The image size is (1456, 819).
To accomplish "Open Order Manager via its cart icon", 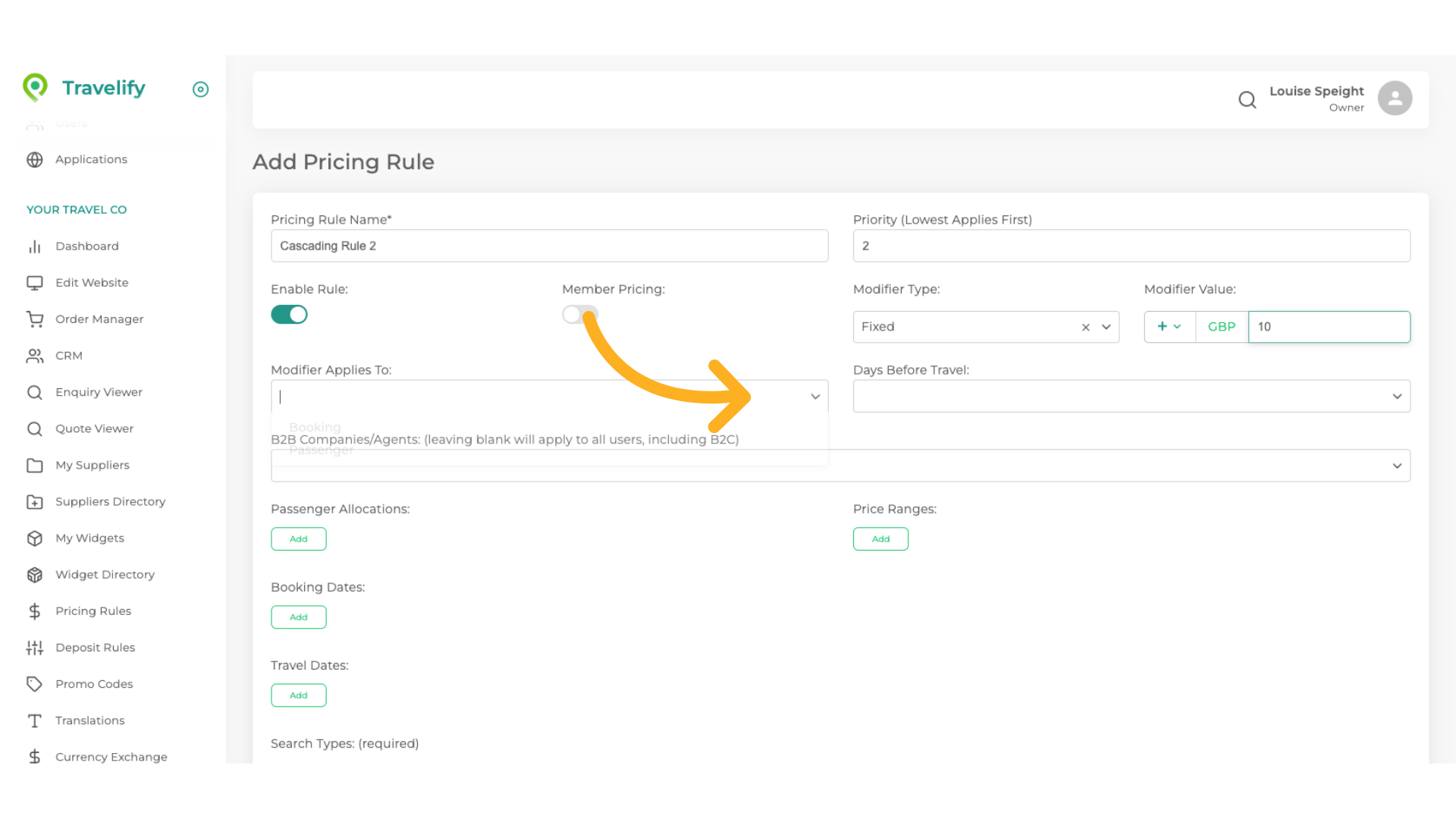I will tap(35, 318).
